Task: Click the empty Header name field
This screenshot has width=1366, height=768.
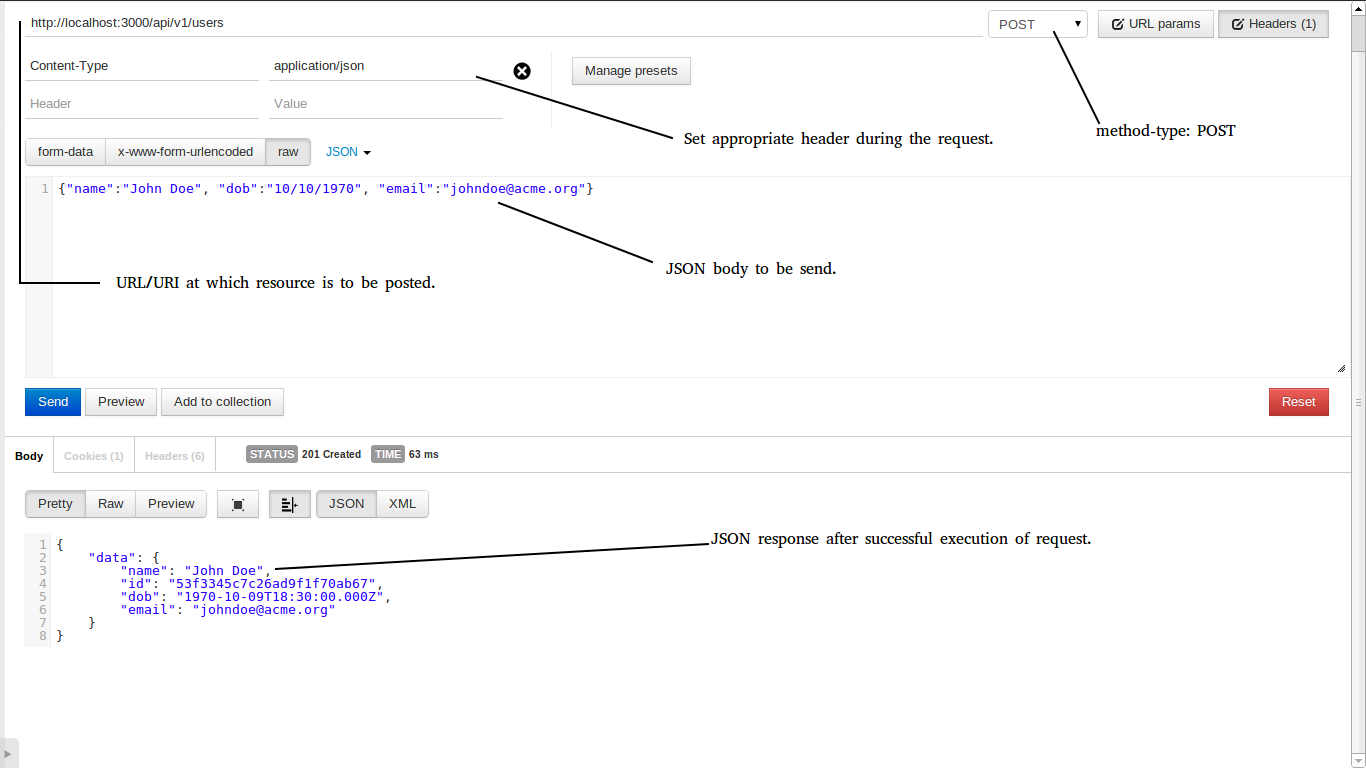Action: tap(142, 104)
